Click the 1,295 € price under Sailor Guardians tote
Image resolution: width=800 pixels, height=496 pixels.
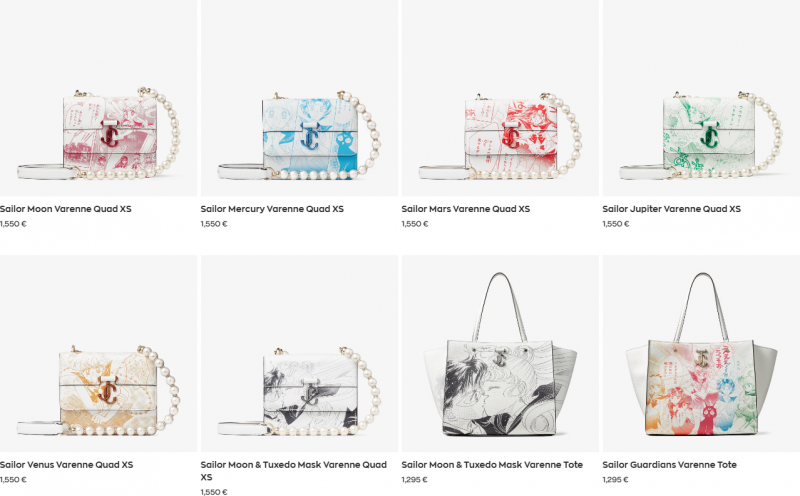pyautogui.click(x=615, y=479)
